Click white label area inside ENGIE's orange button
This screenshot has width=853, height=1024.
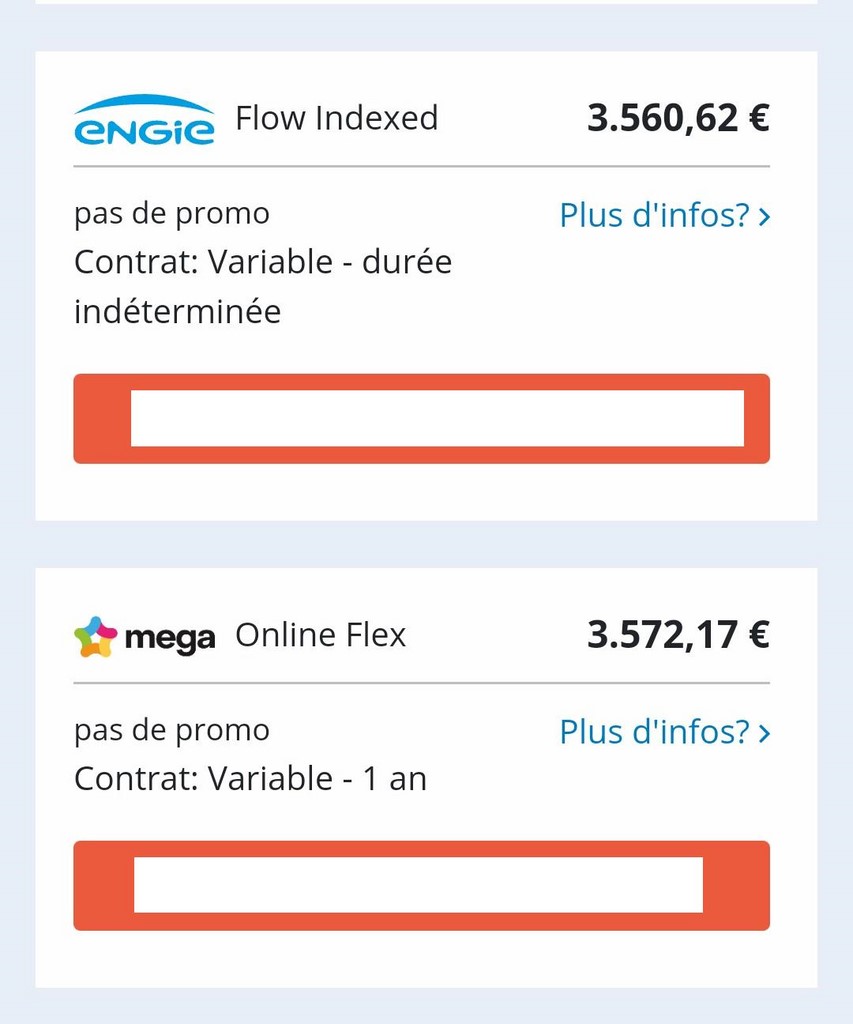[438, 419]
